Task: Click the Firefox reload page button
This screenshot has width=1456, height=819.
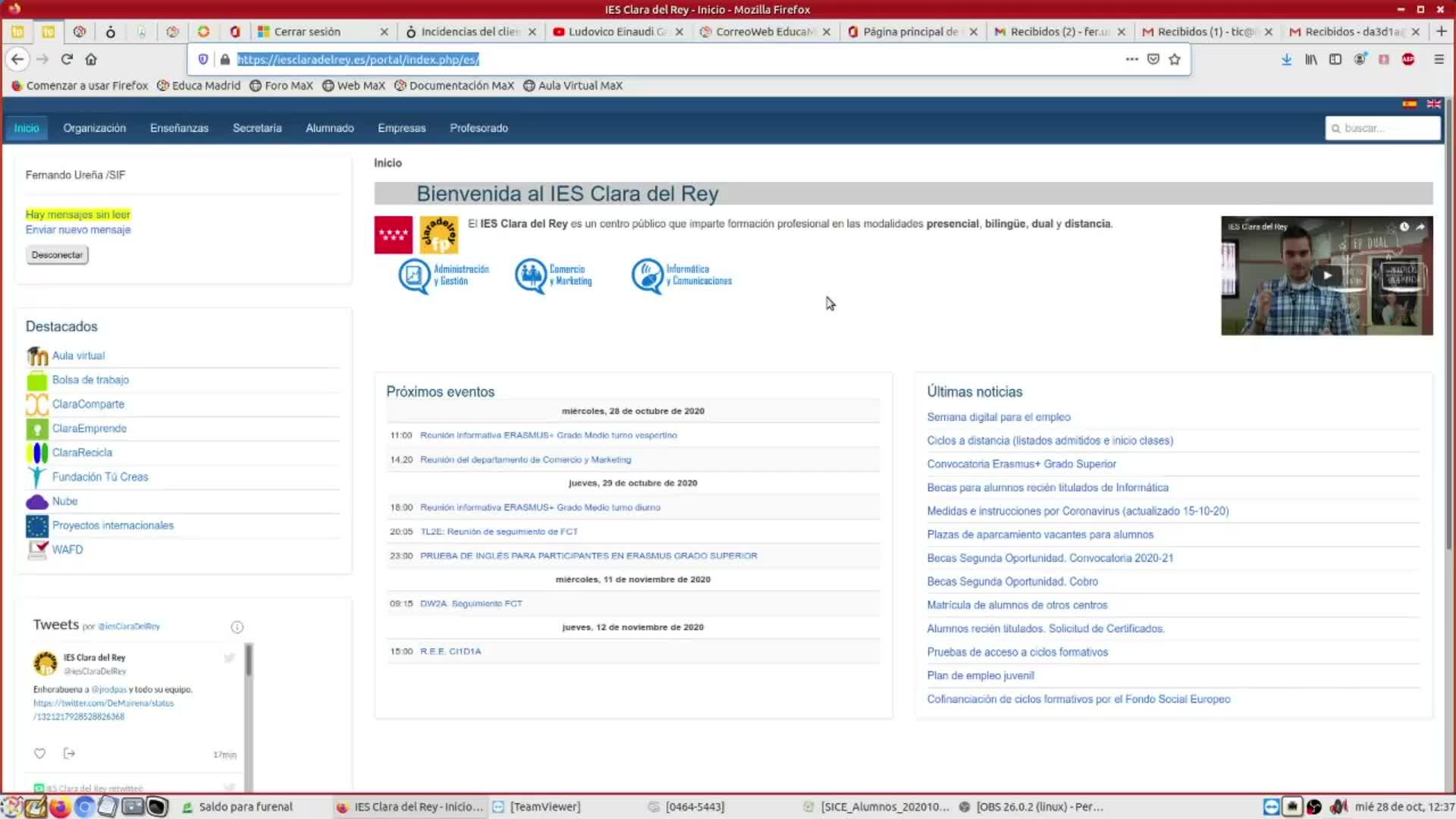Action: pyautogui.click(x=67, y=59)
